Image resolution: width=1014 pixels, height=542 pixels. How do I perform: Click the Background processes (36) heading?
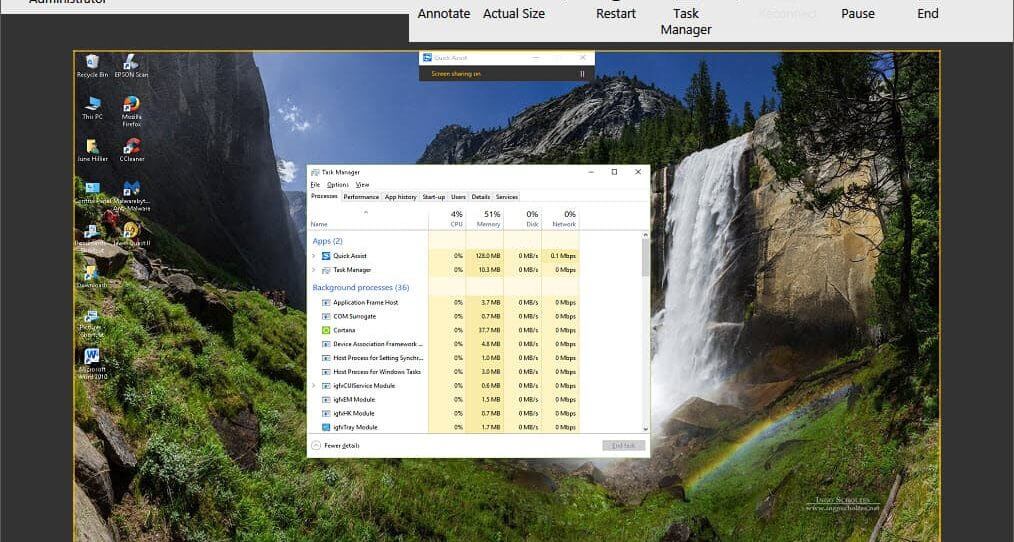click(x=360, y=287)
